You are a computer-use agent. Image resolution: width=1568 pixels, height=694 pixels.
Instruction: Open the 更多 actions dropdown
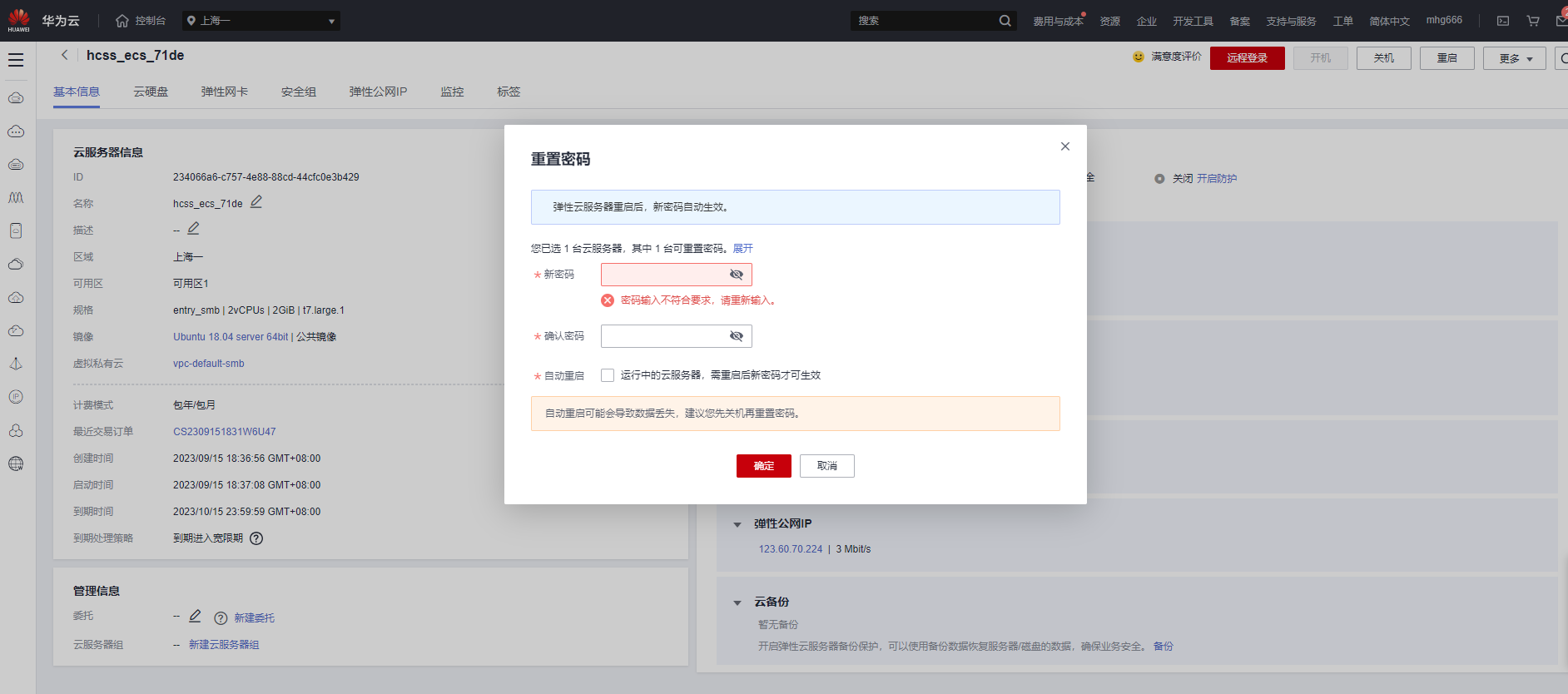[x=1515, y=58]
